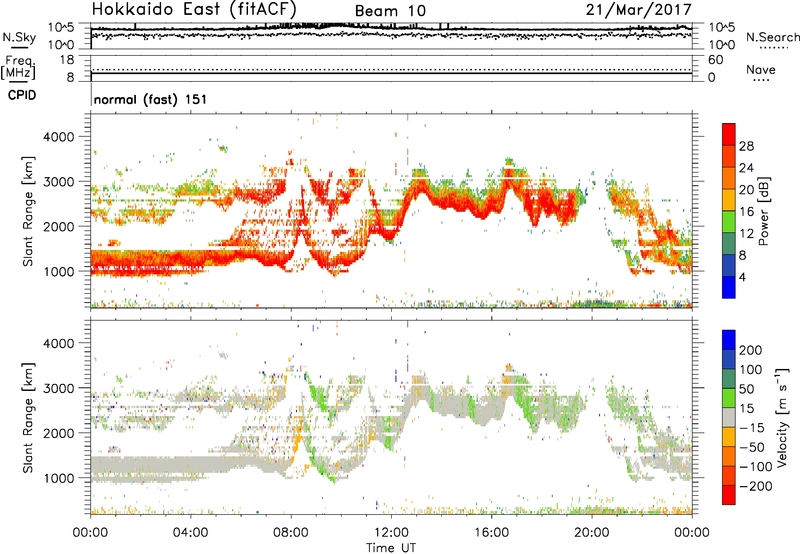Viewport: 800px width, 554px height.
Task: Select the '-50' value on the velocity colorbar
Action: pyautogui.click(x=752, y=447)
